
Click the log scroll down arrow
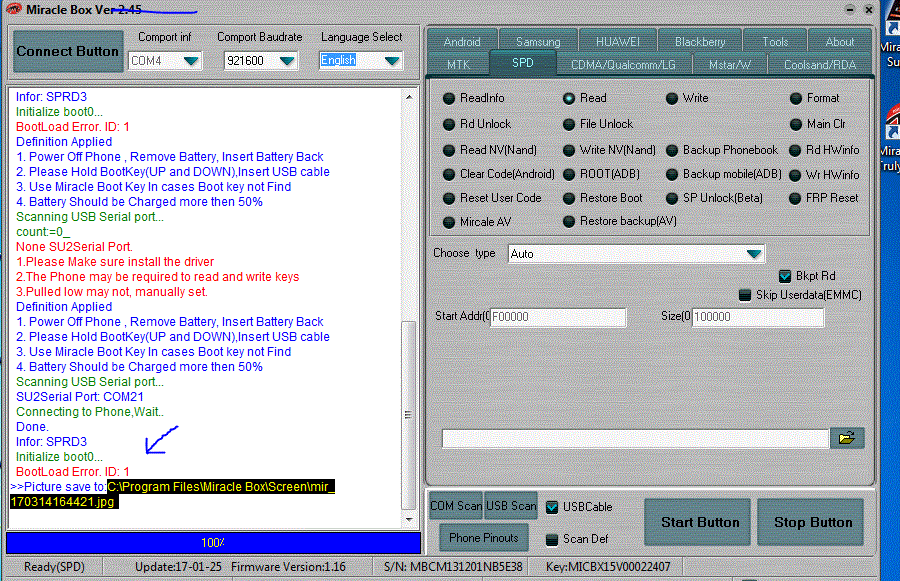[x=409, y=520]
